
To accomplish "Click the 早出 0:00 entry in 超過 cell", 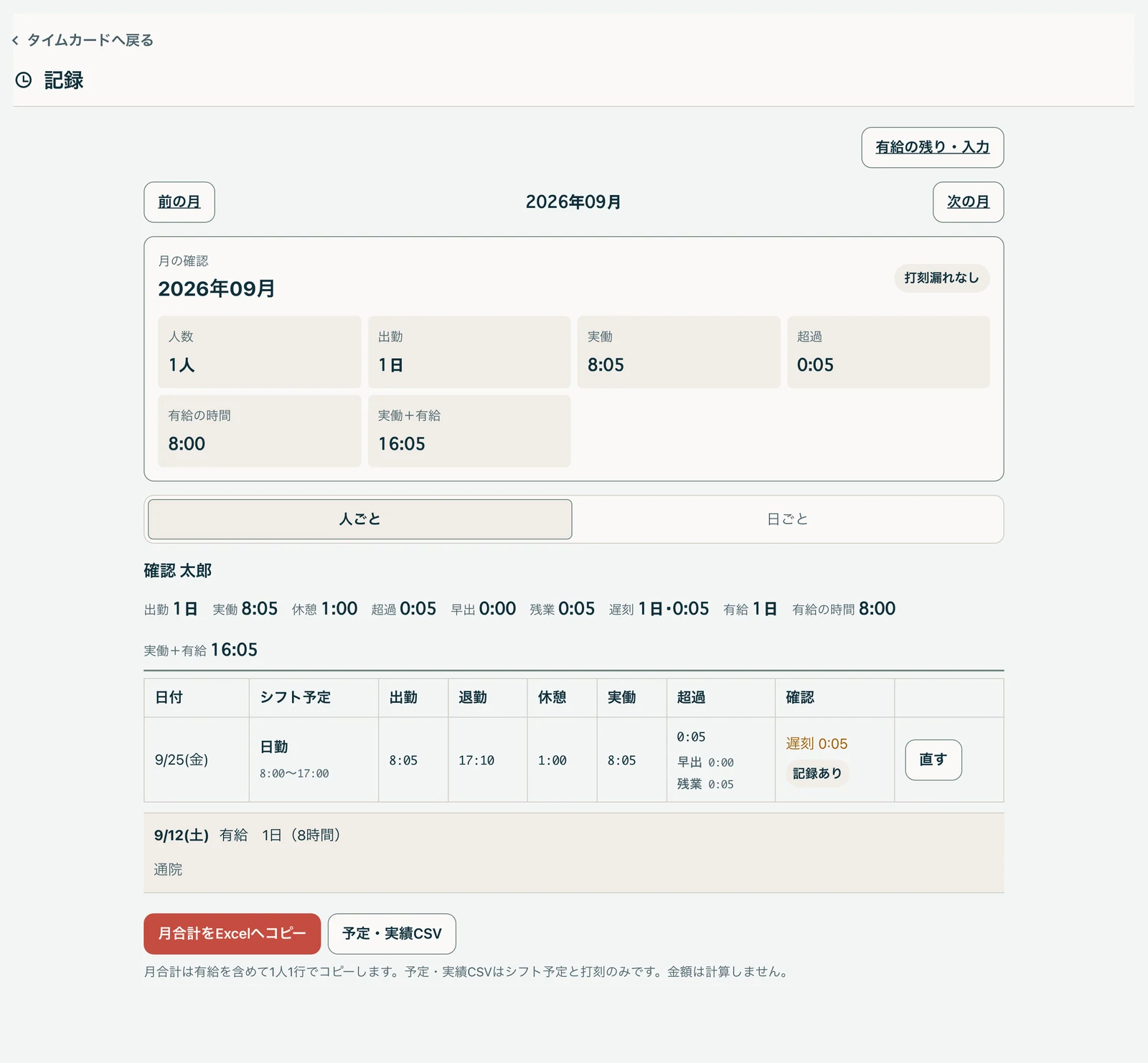I will click(705, 762).
